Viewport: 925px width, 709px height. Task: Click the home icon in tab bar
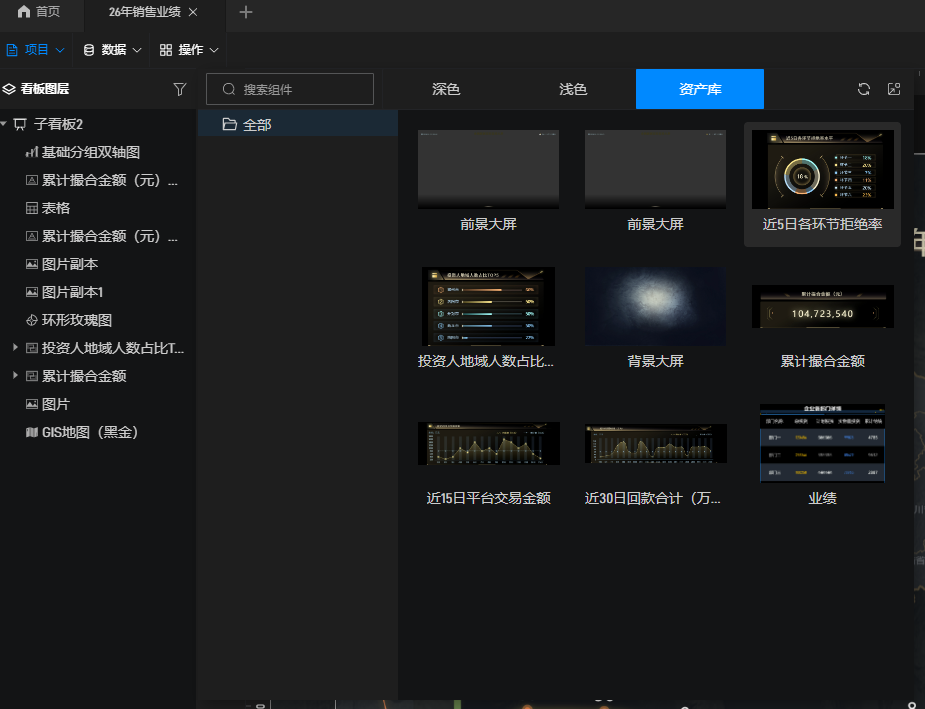click(x=24, y=12)
